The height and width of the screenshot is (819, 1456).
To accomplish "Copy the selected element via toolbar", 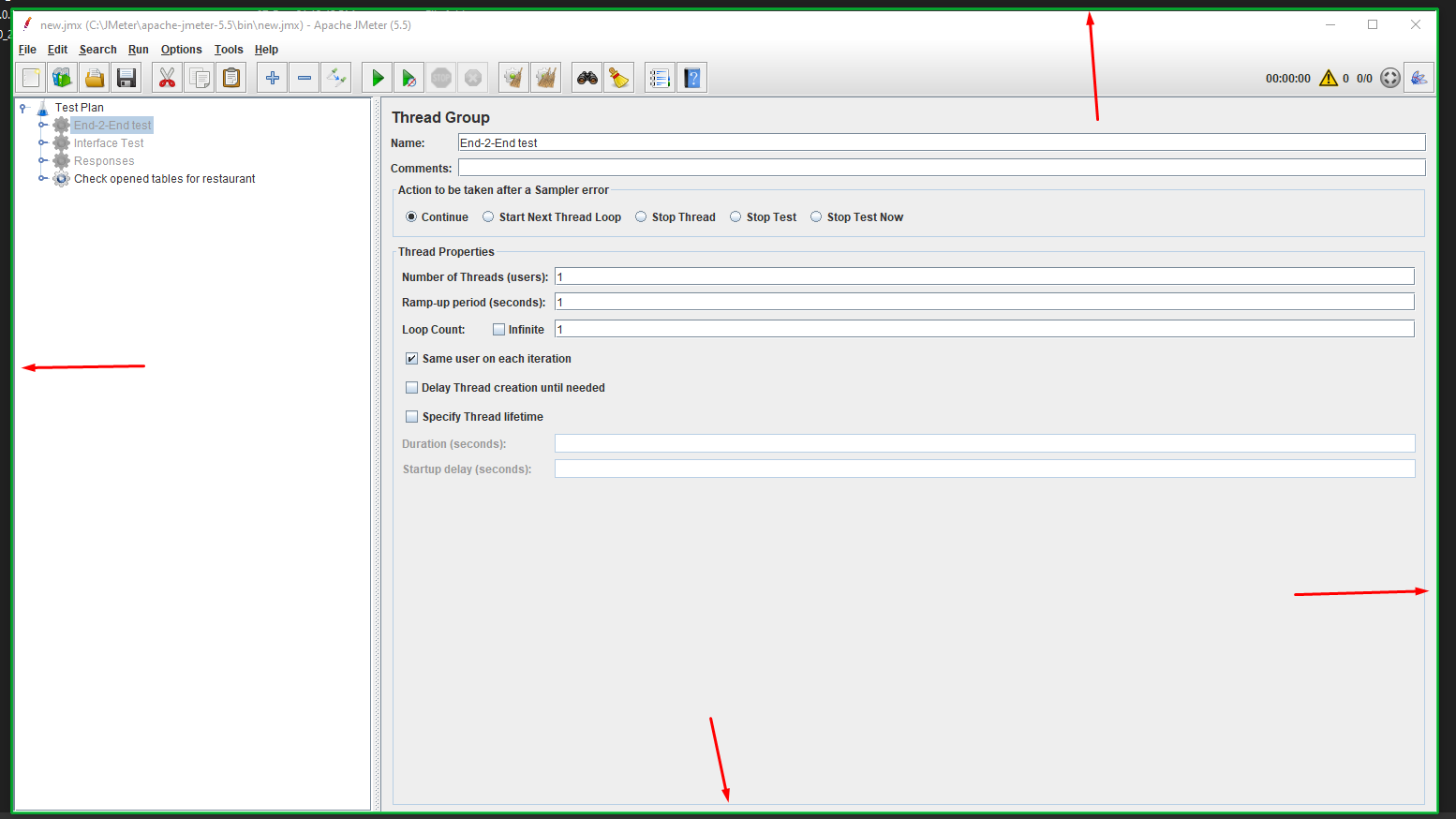I will [x=199, y=78].
